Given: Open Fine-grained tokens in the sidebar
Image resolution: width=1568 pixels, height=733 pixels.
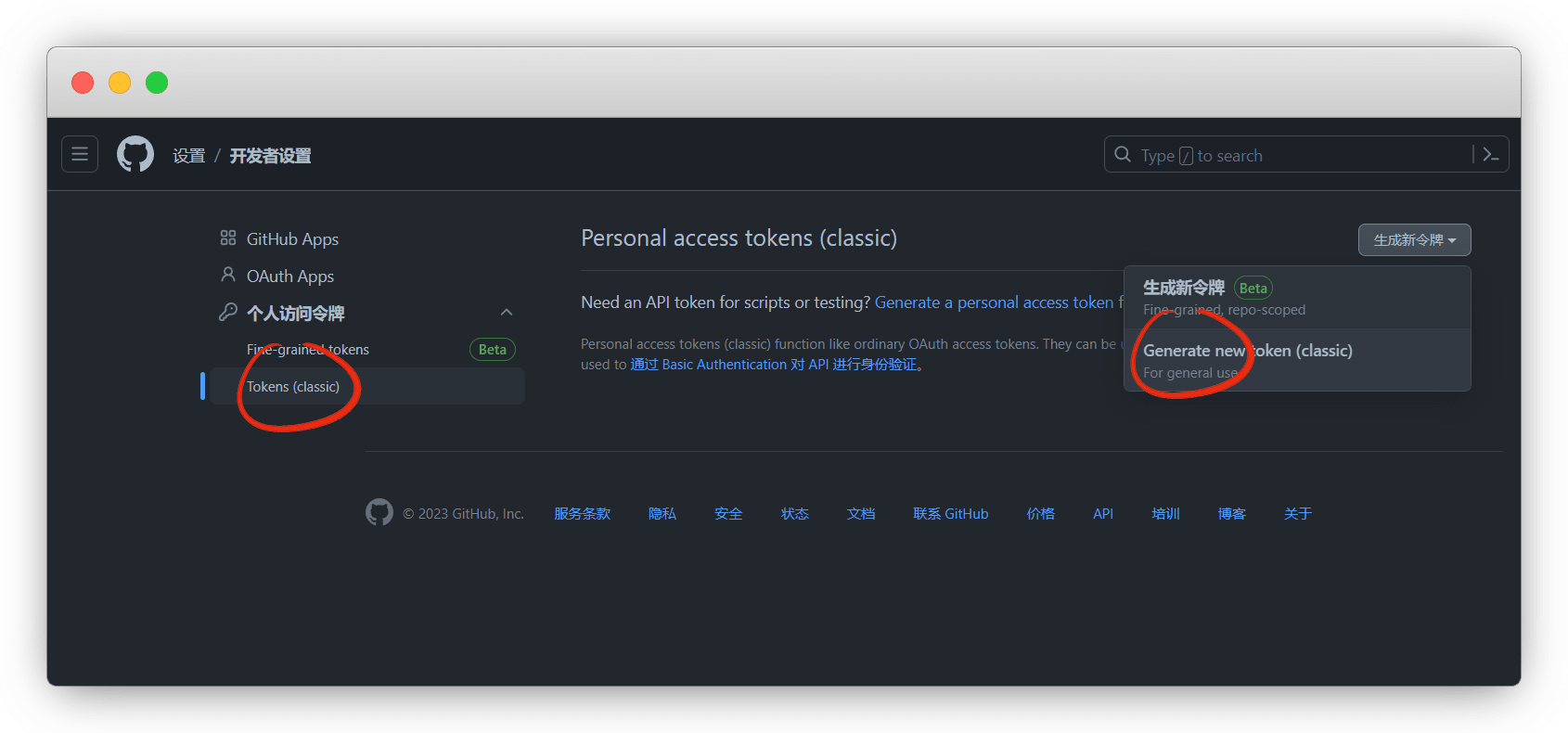Looking at the screenshot, I should [308, 350].
